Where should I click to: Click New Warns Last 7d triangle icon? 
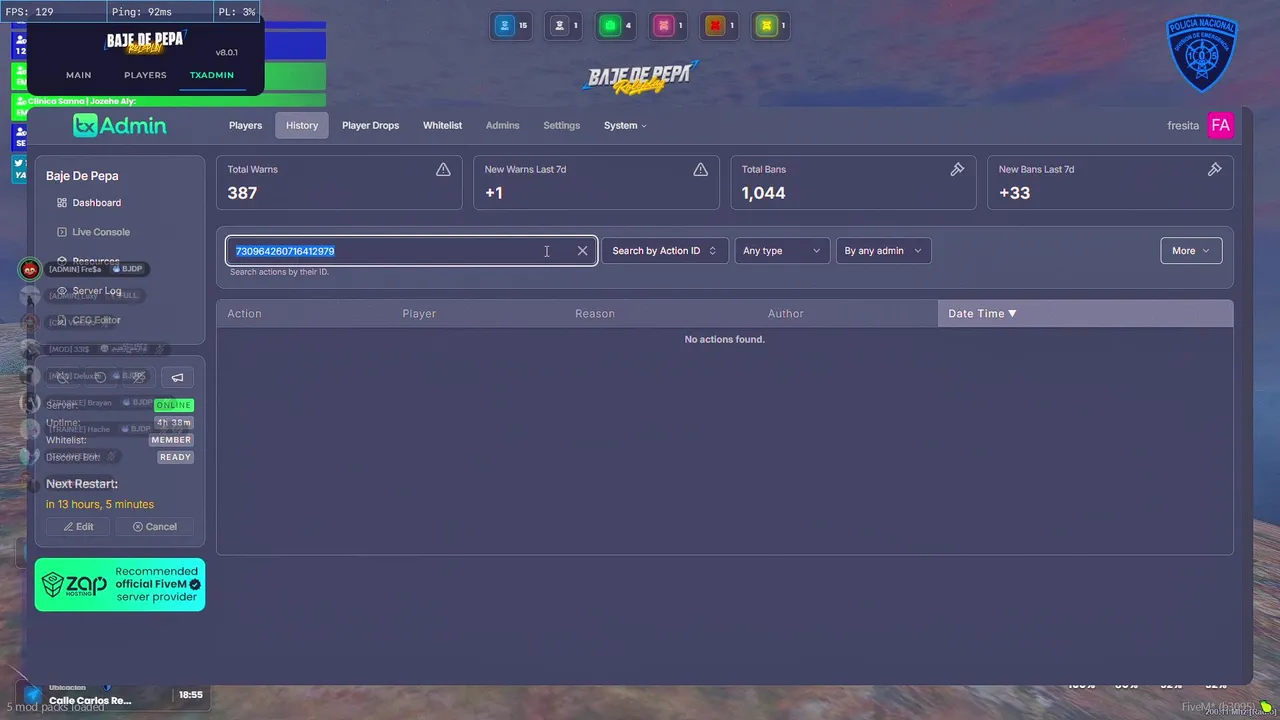pyautogui.click(x=700, y=170)
